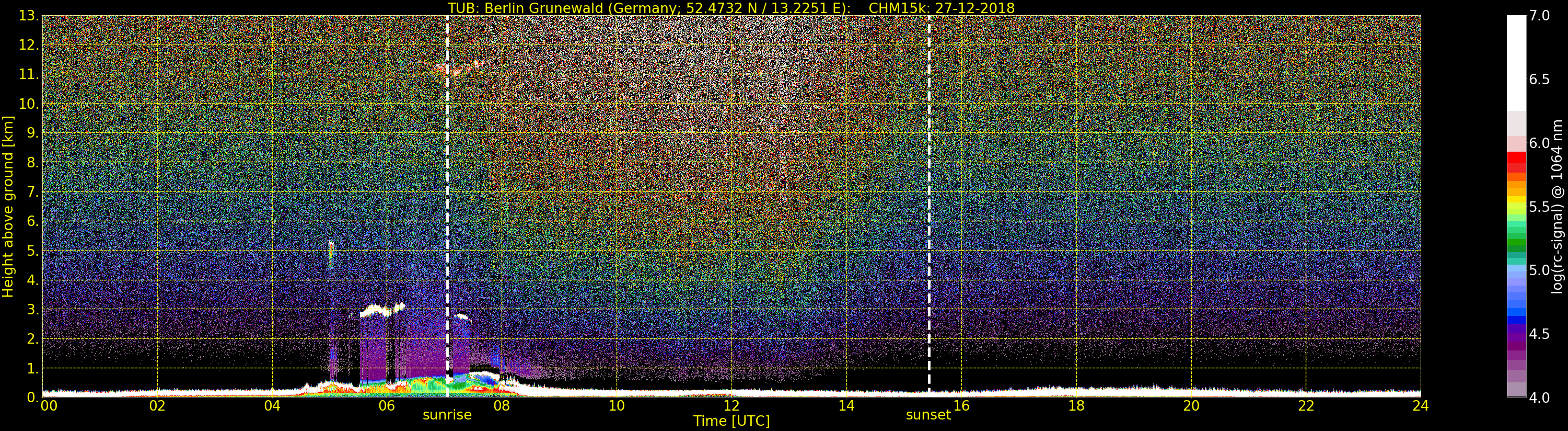Click the height axis tick label '9.'
The height and width of the screenshot is (431, 1568).
pos(32,133)
